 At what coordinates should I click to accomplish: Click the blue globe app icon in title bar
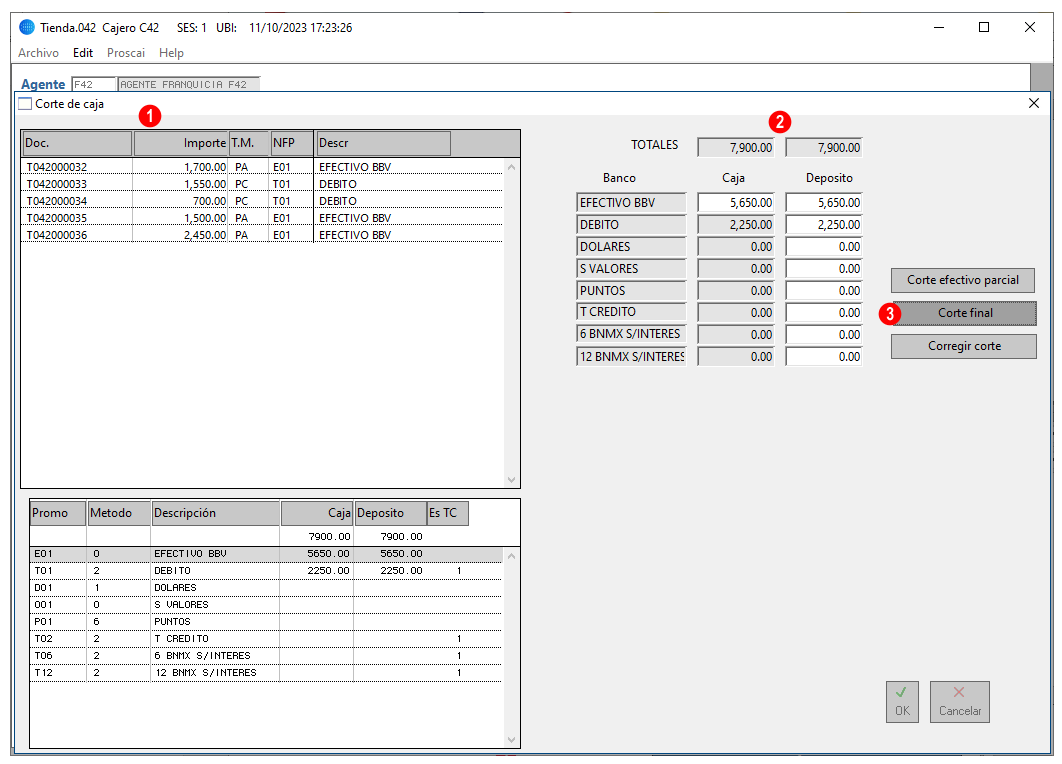point(26,27)
